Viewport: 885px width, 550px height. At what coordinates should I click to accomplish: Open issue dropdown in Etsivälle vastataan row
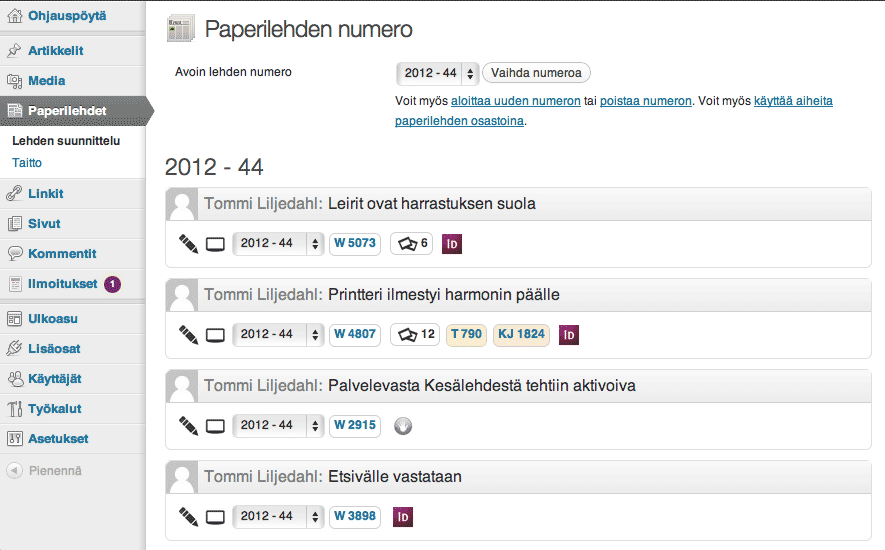(x=278, y=516)
